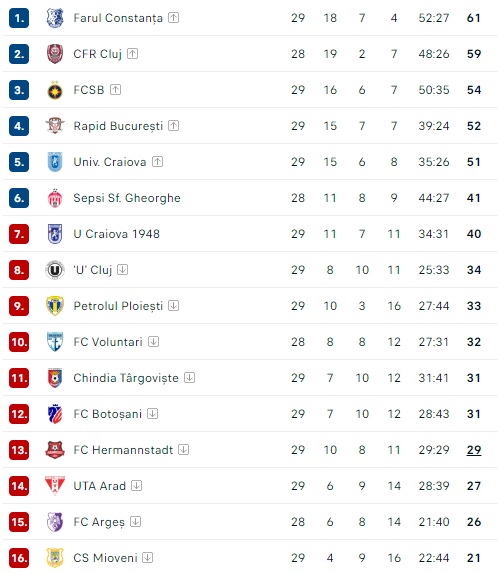Open the FC Botoșani team name link
The width and height of the screenshot is (498, 573).
107,414
